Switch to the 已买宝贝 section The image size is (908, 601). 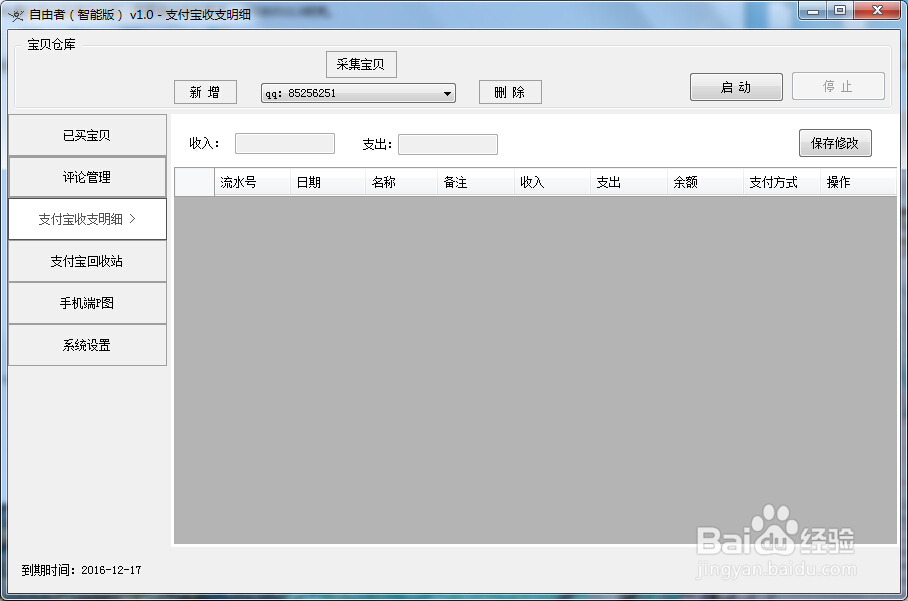click(87, 134)
